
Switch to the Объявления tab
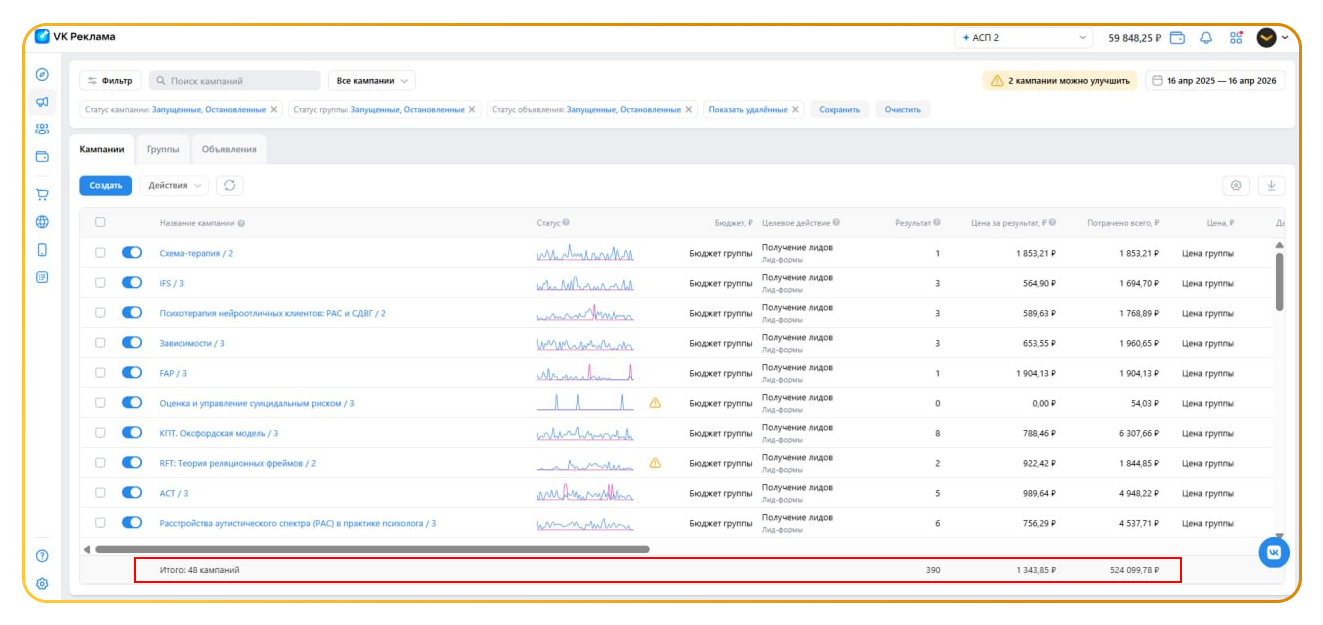(x=229, y=149)
